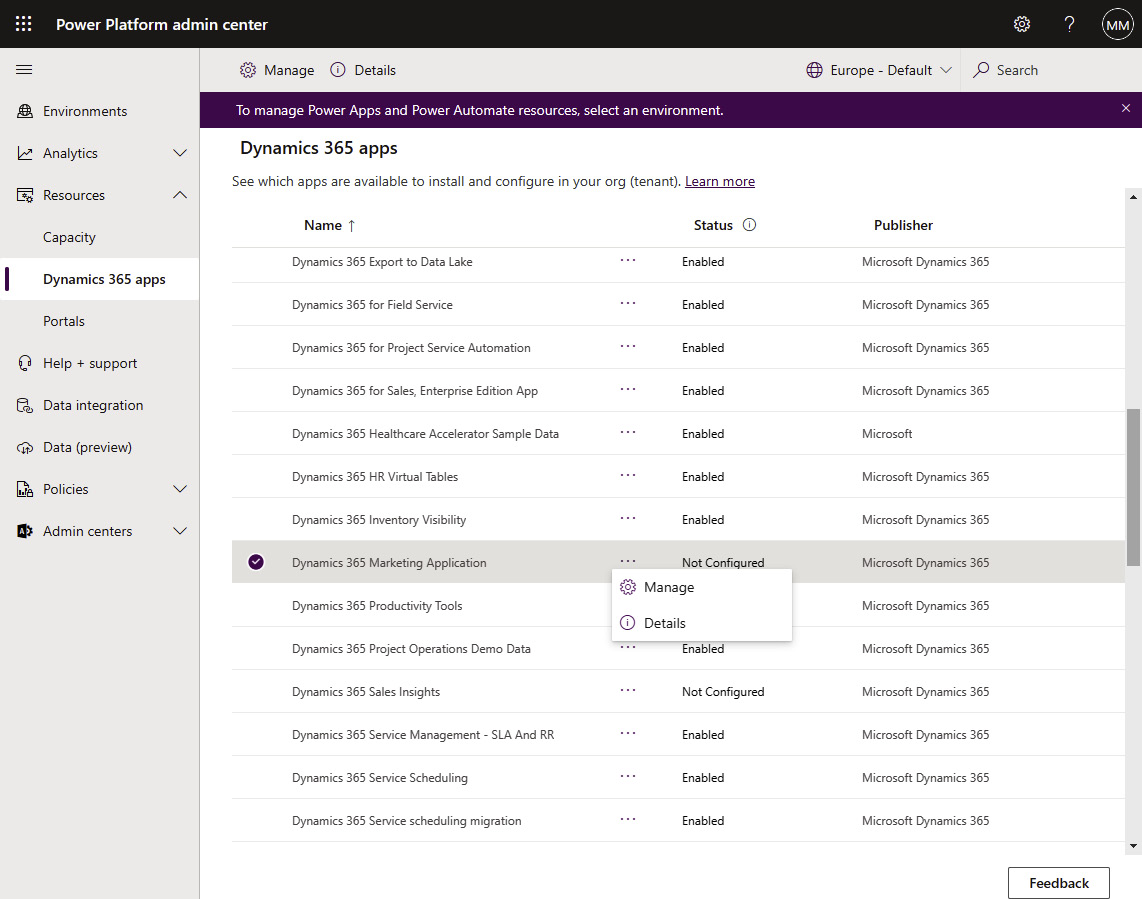Select the Dynamics 365 HR Virtual Tables name

click(375, 476)
